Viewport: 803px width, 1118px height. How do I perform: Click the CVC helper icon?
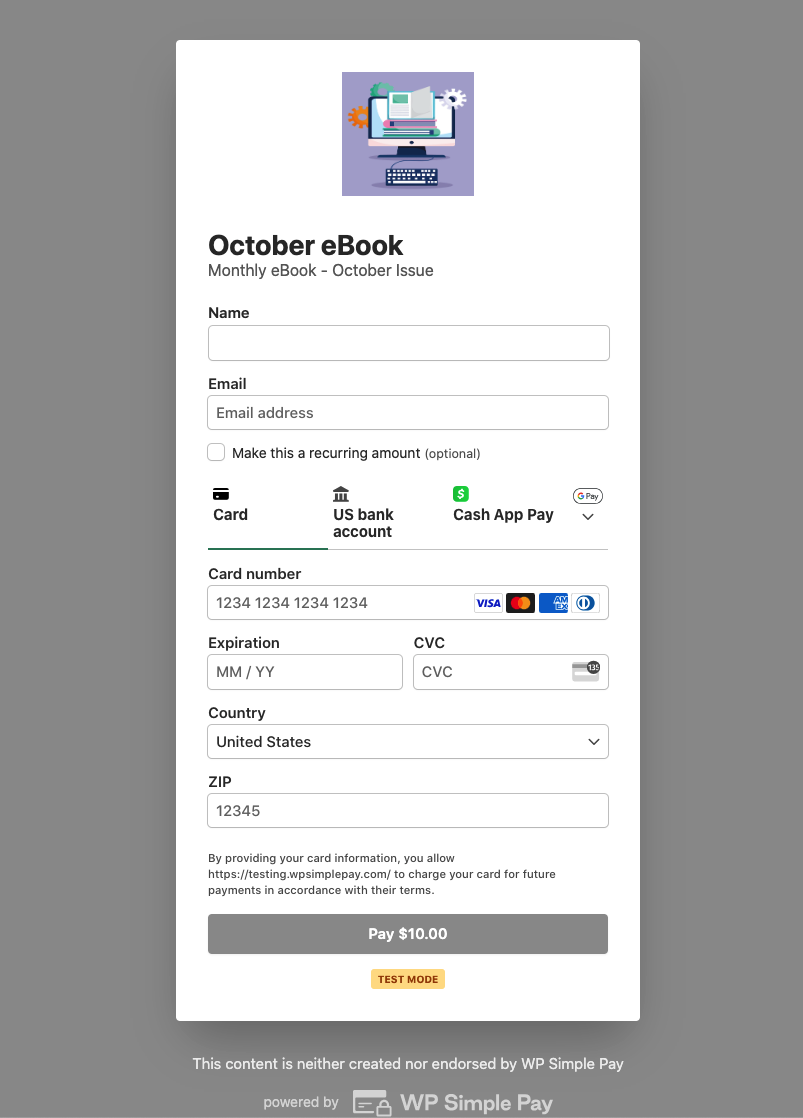pyautogui.click(x=585, y=671)
